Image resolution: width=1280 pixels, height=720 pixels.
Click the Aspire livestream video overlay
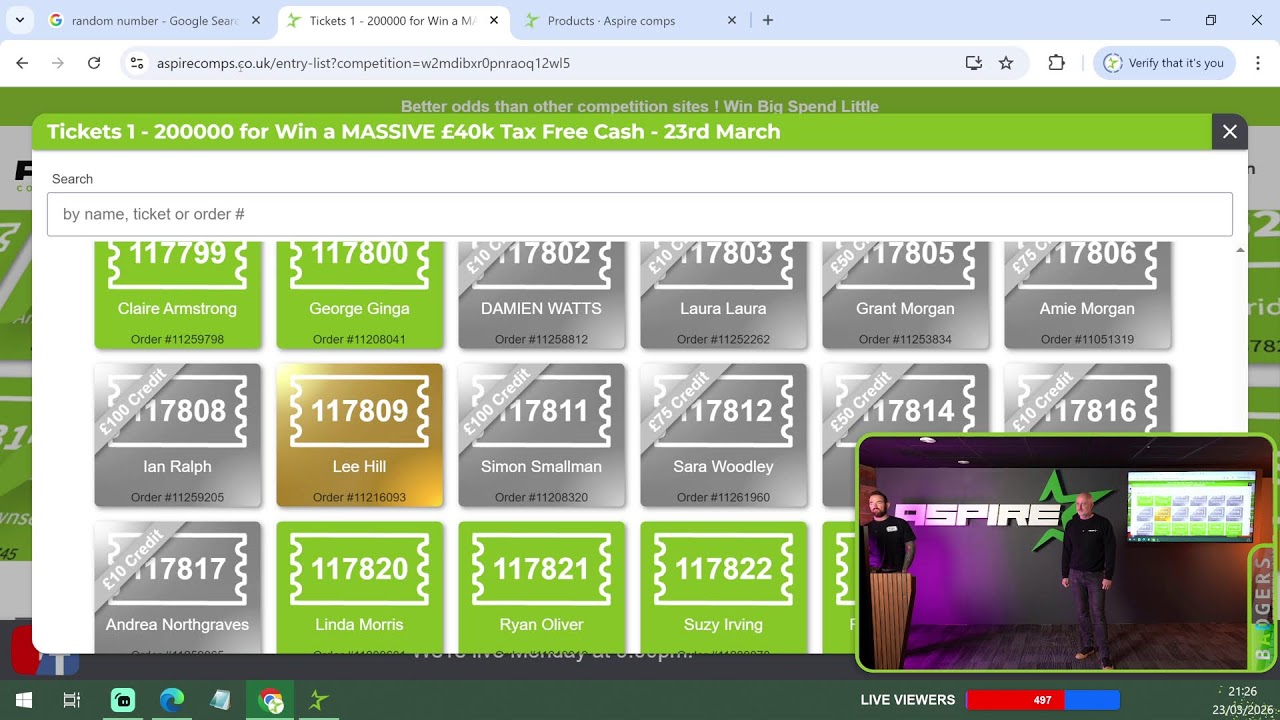coord(1066,552)
